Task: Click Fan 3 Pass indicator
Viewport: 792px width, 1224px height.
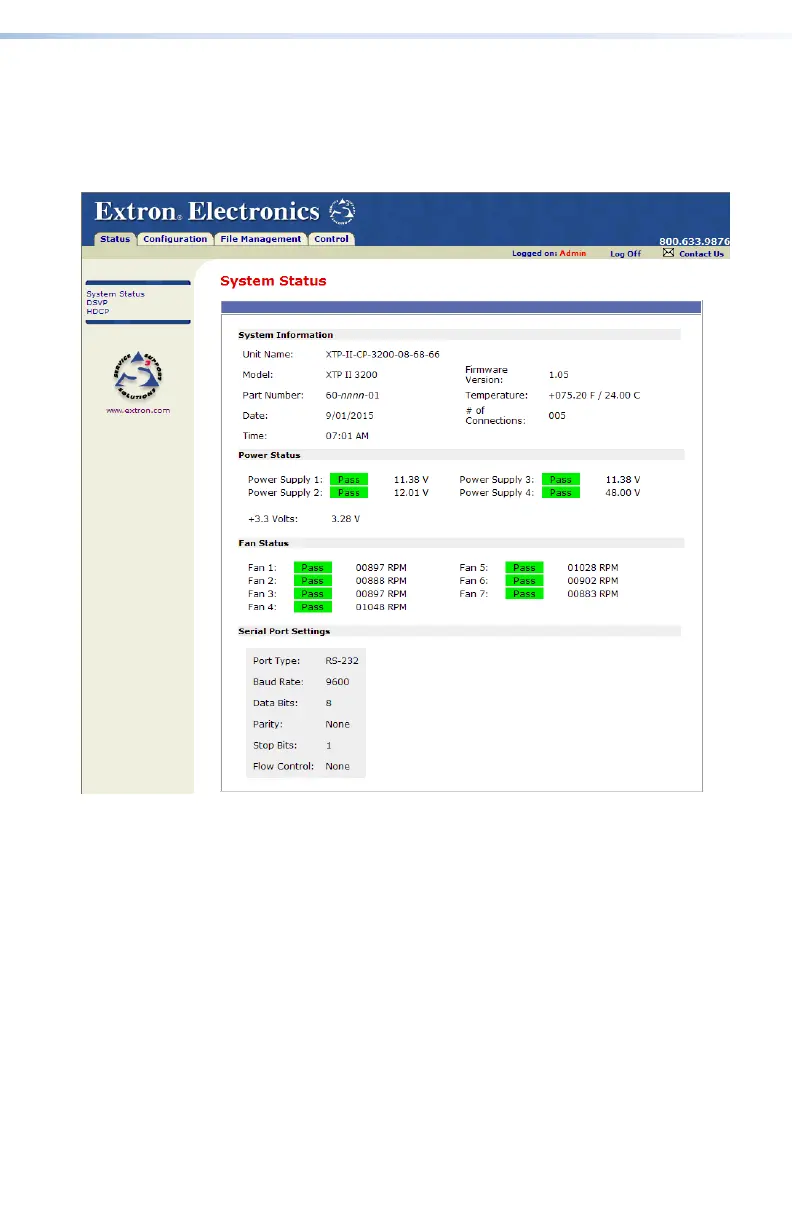Action: [x=312, y=594]
